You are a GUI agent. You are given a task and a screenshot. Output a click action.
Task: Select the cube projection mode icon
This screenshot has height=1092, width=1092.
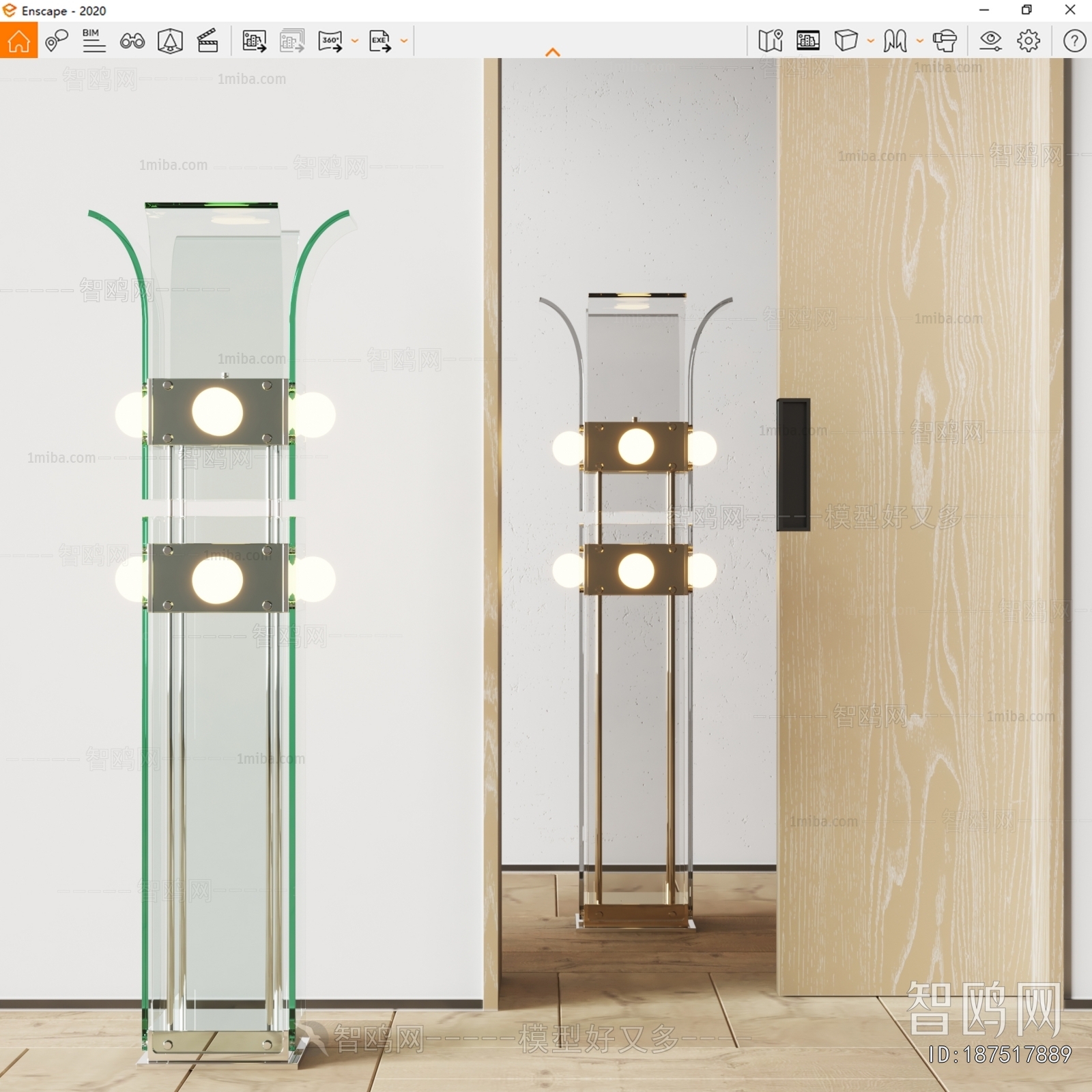(x=846, y=40)
